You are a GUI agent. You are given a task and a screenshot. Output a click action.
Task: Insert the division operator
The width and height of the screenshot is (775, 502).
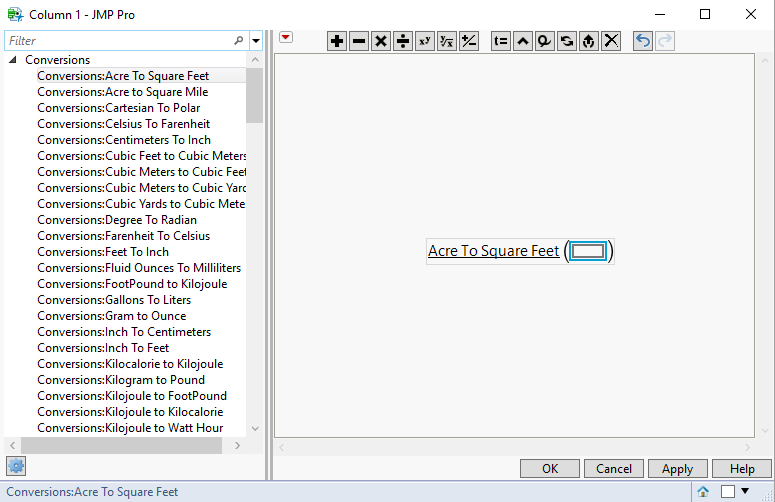tap(403, 41)
